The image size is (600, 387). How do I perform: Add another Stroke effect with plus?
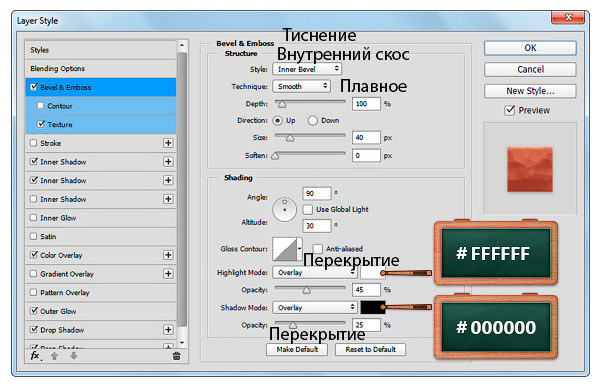(168, 143)
